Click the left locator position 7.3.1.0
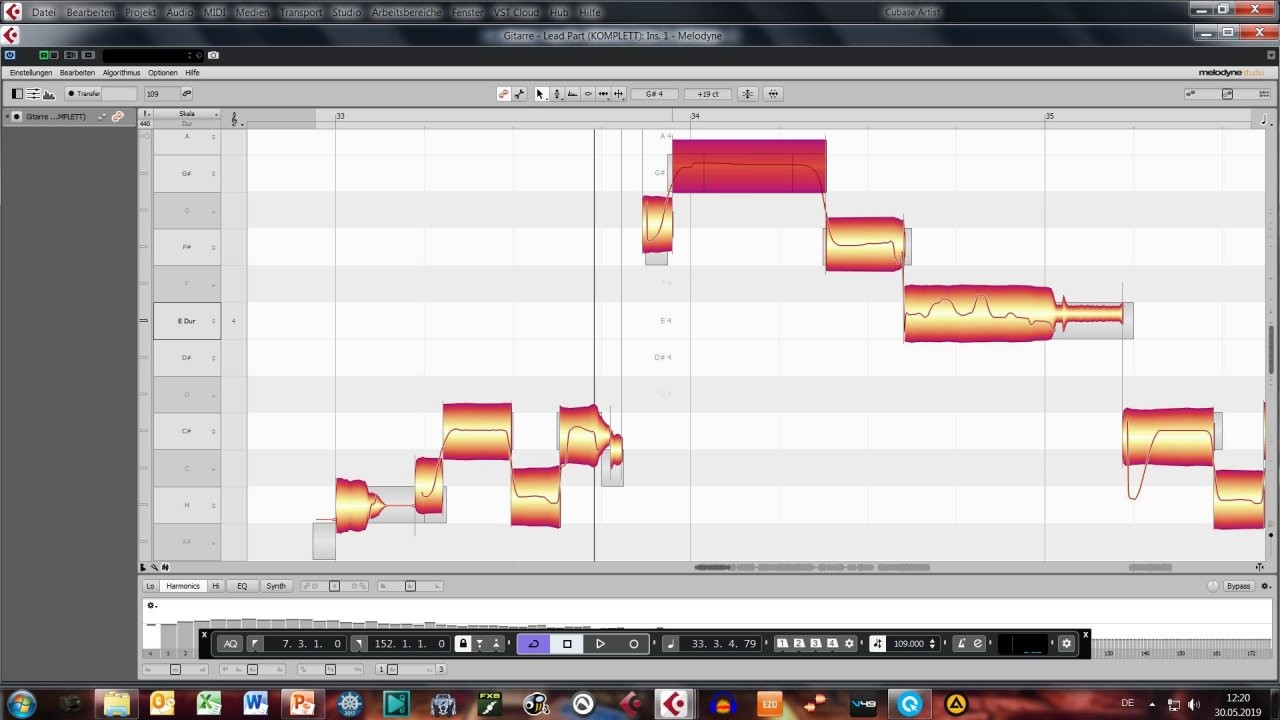Screen dimensions: 1280x720 tap(312, 644)
